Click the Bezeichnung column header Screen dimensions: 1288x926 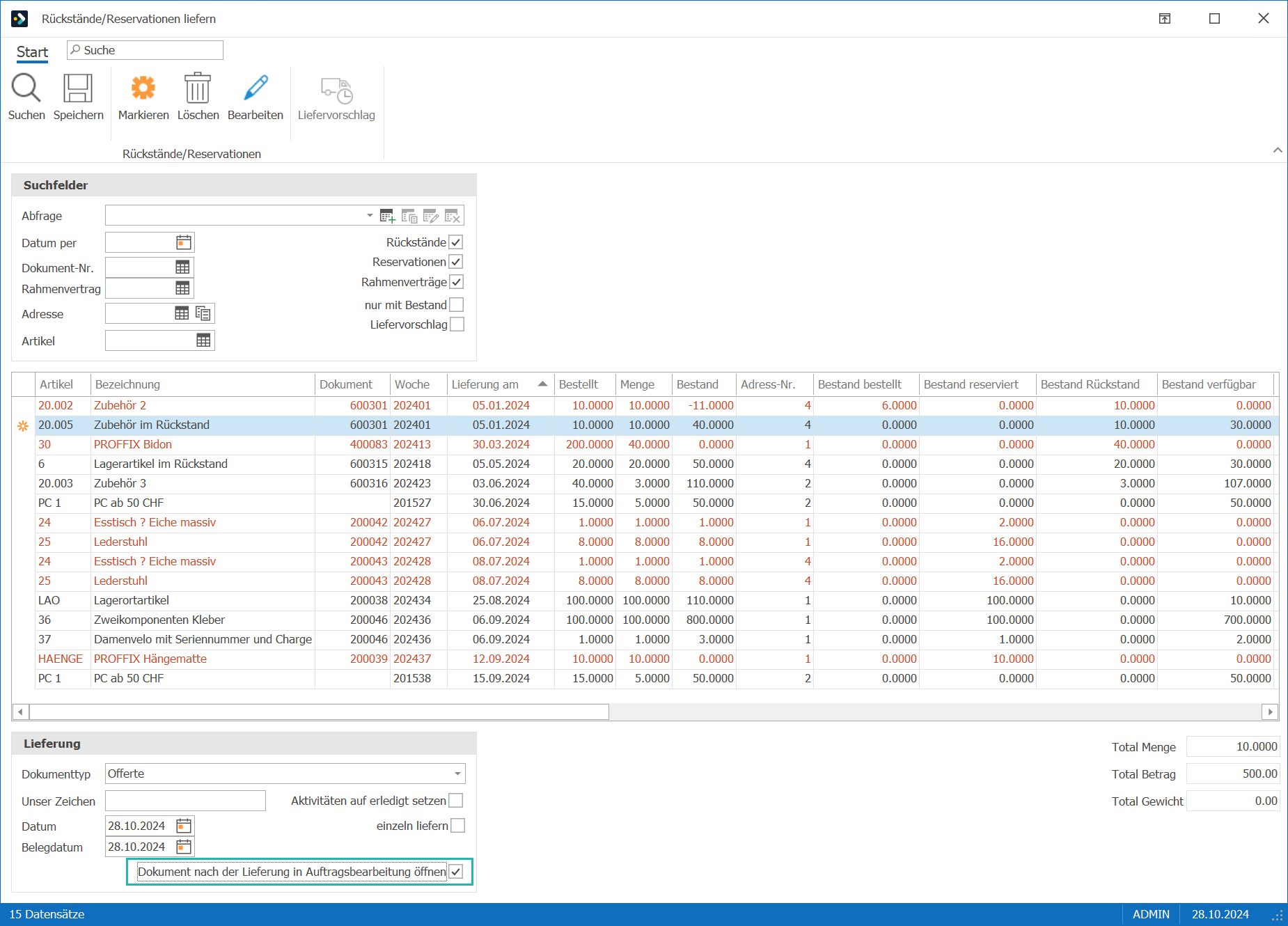(203, 384)
